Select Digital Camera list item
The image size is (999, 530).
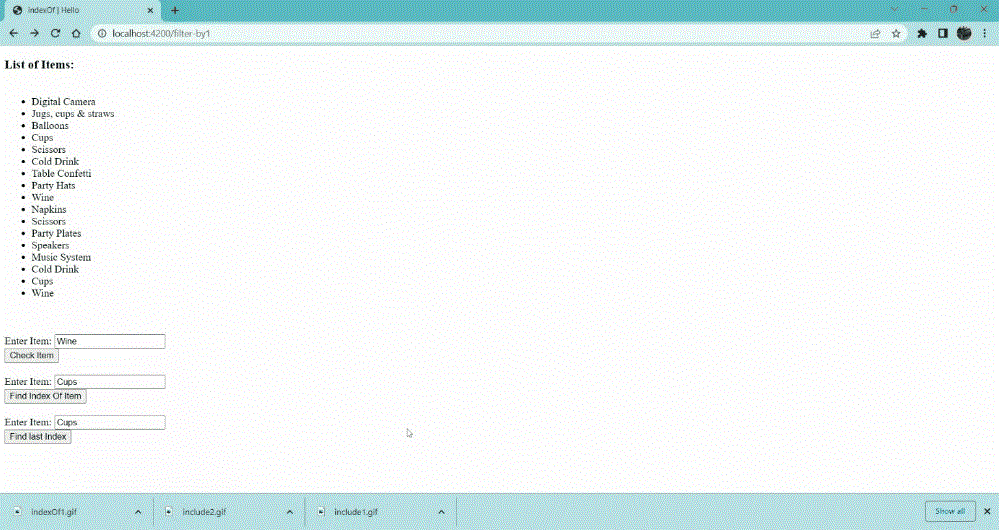click(64, 102)
